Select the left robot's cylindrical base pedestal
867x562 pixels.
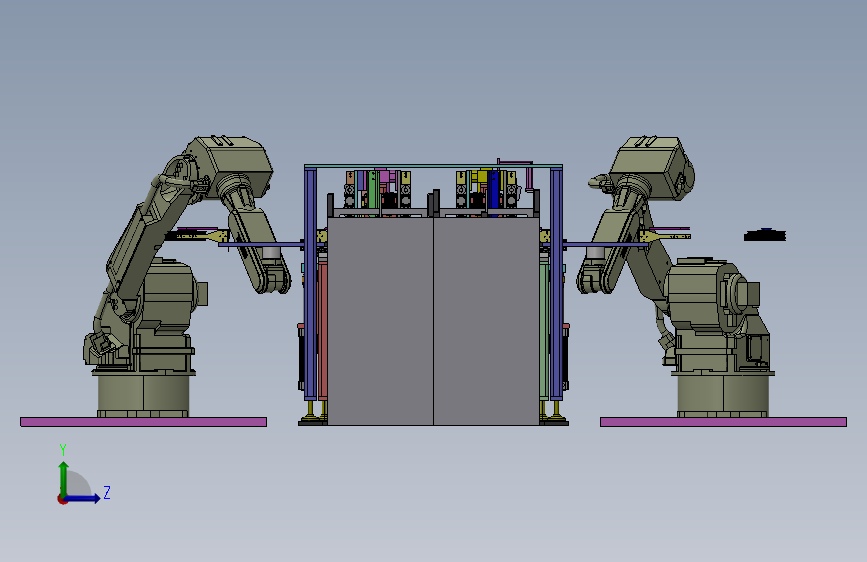(x=143, y=394)
